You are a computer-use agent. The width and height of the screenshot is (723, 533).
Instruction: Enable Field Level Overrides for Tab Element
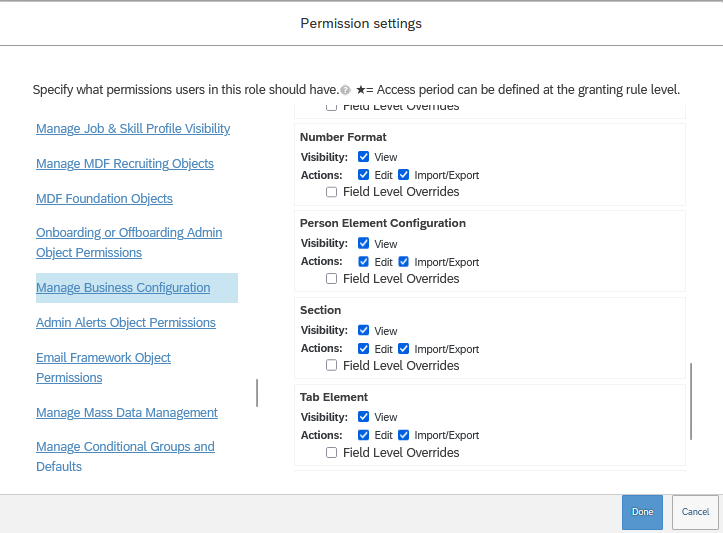[x=332, y=453]
